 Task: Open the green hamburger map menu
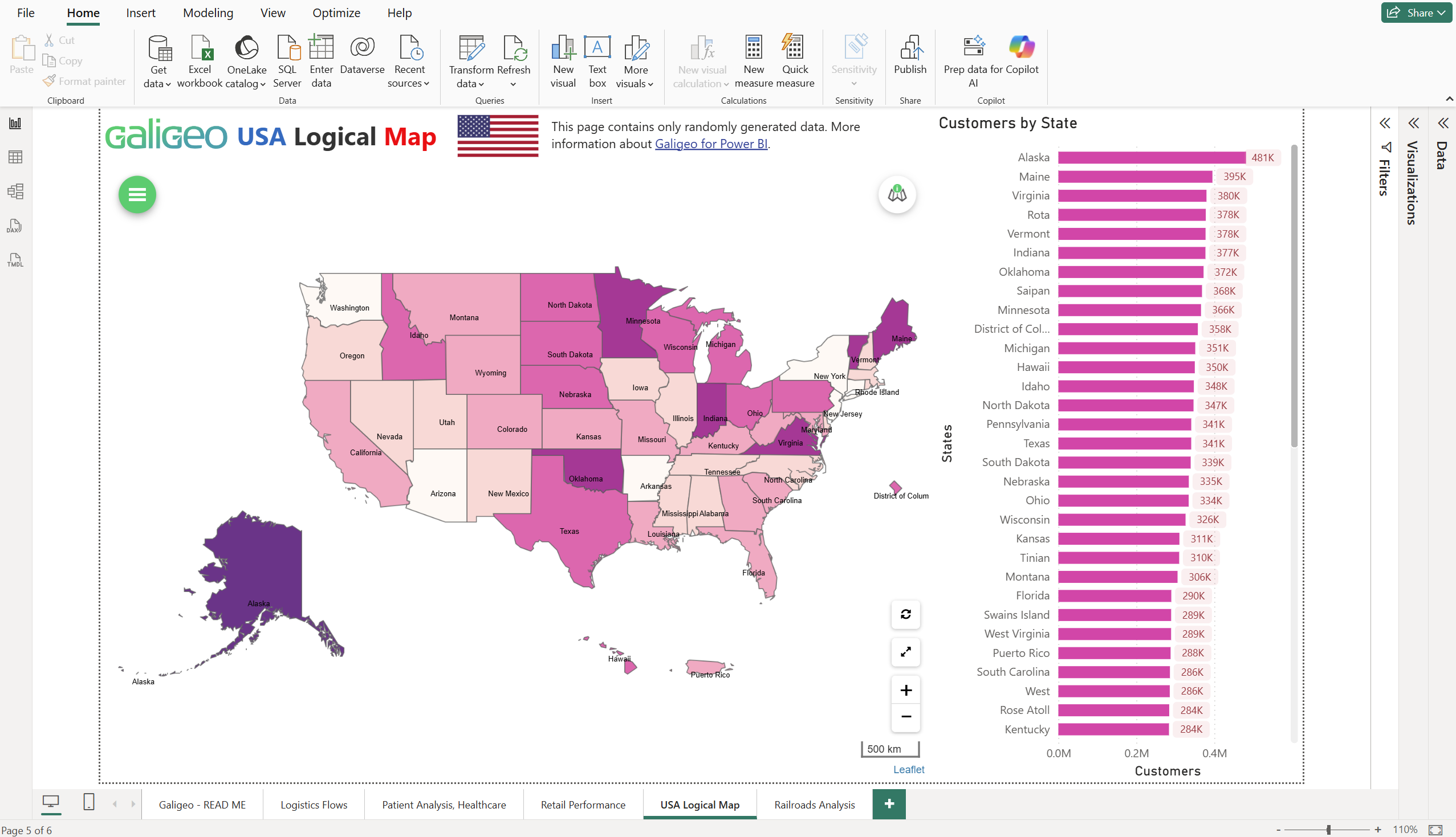click(137, 194)
